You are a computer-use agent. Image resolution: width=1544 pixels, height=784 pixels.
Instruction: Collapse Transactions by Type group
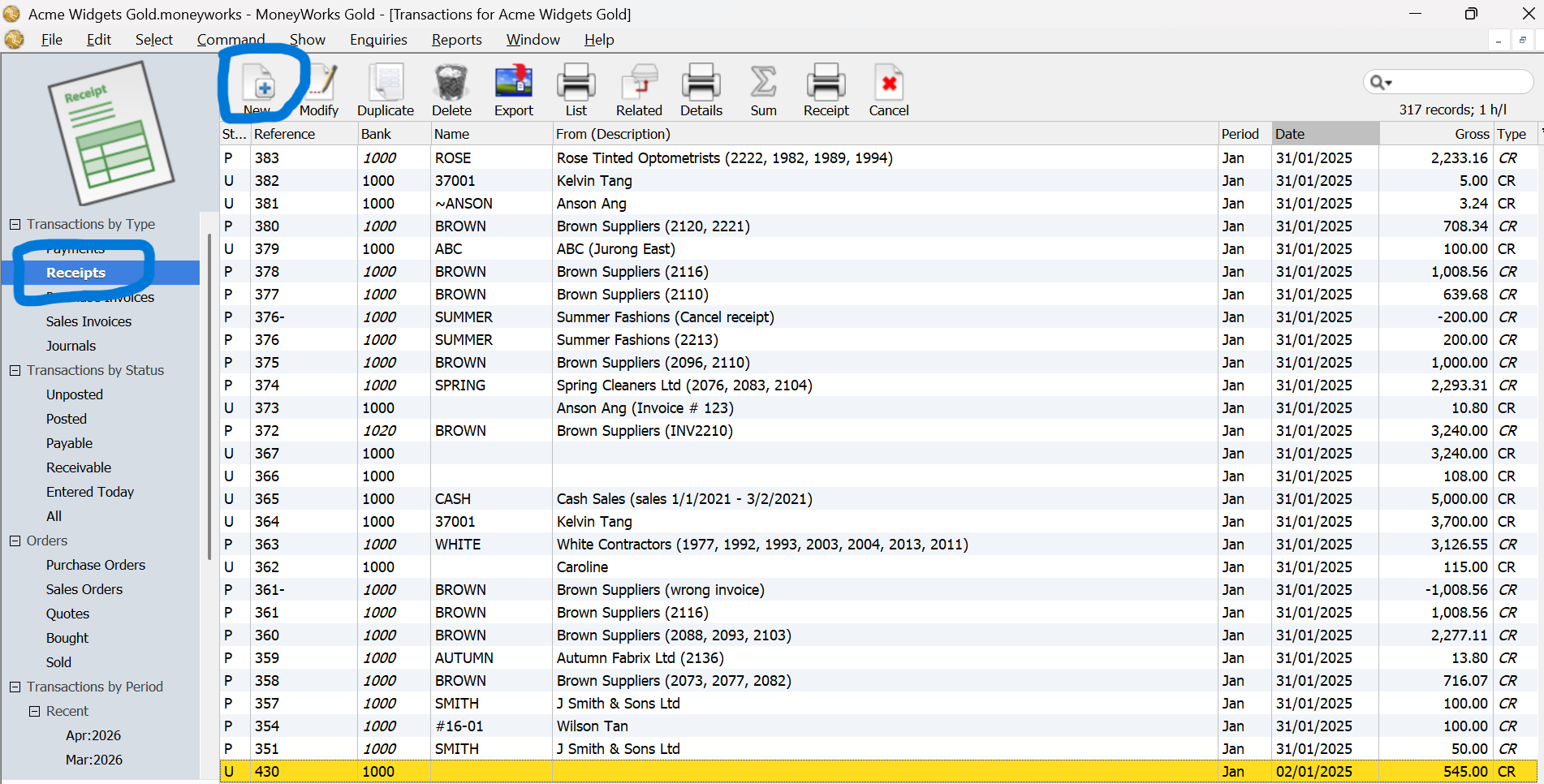tap(15, 224)
